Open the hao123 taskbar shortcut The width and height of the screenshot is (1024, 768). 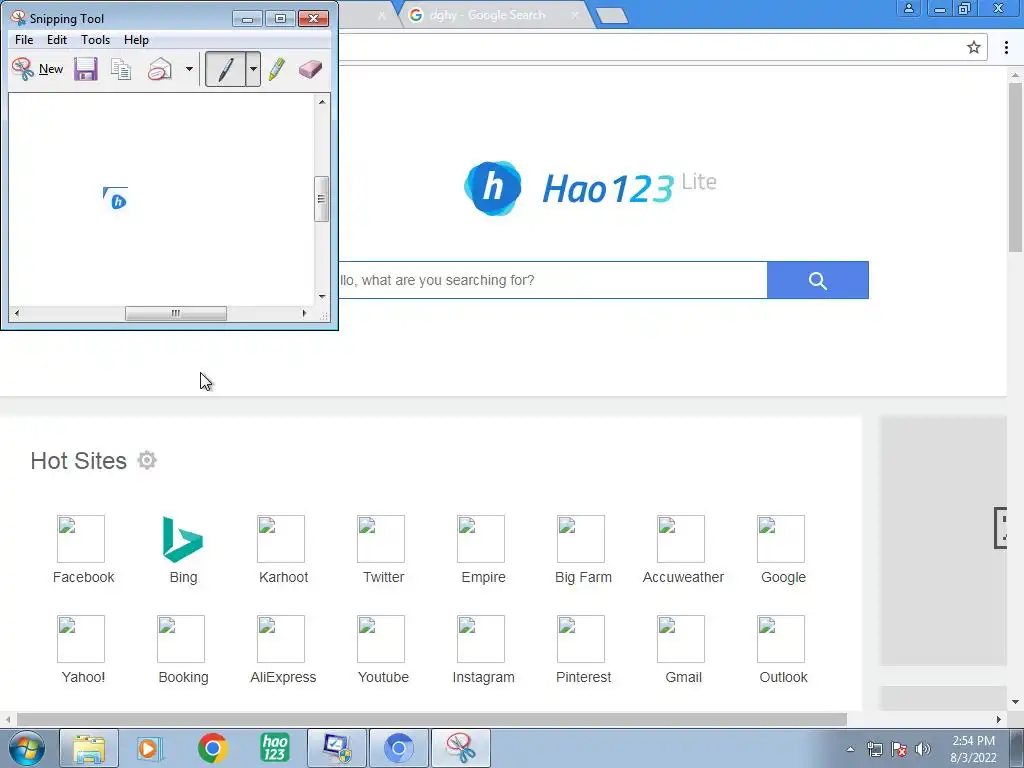[274, 748]
